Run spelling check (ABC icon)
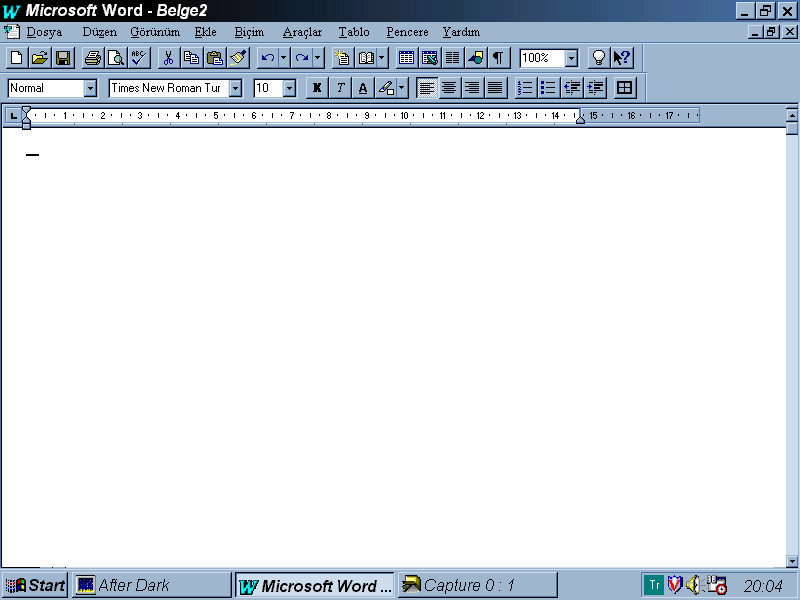800x600 pixels. coord(139,58)
